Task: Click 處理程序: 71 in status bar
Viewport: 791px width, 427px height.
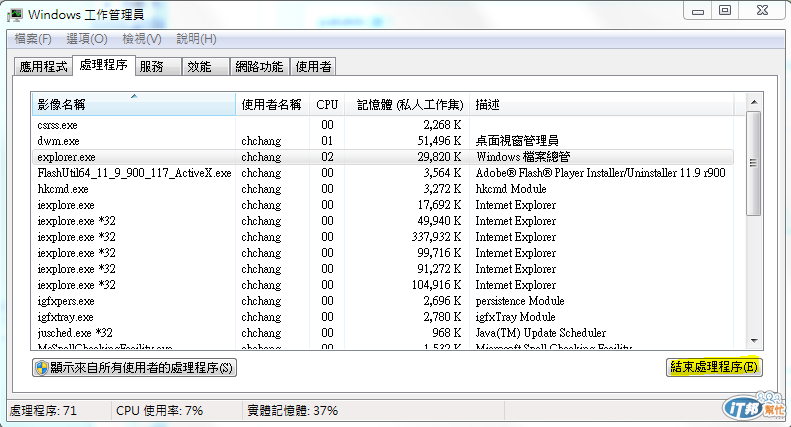Action: point(43,411)
